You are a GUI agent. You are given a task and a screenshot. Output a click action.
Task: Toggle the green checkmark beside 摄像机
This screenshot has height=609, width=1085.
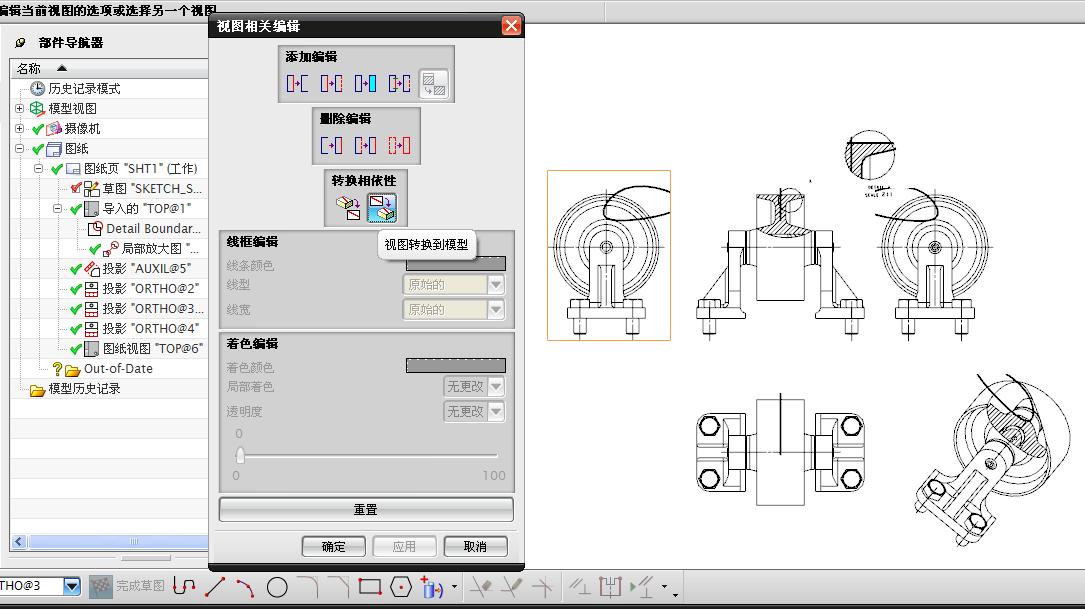click(39, 129)
